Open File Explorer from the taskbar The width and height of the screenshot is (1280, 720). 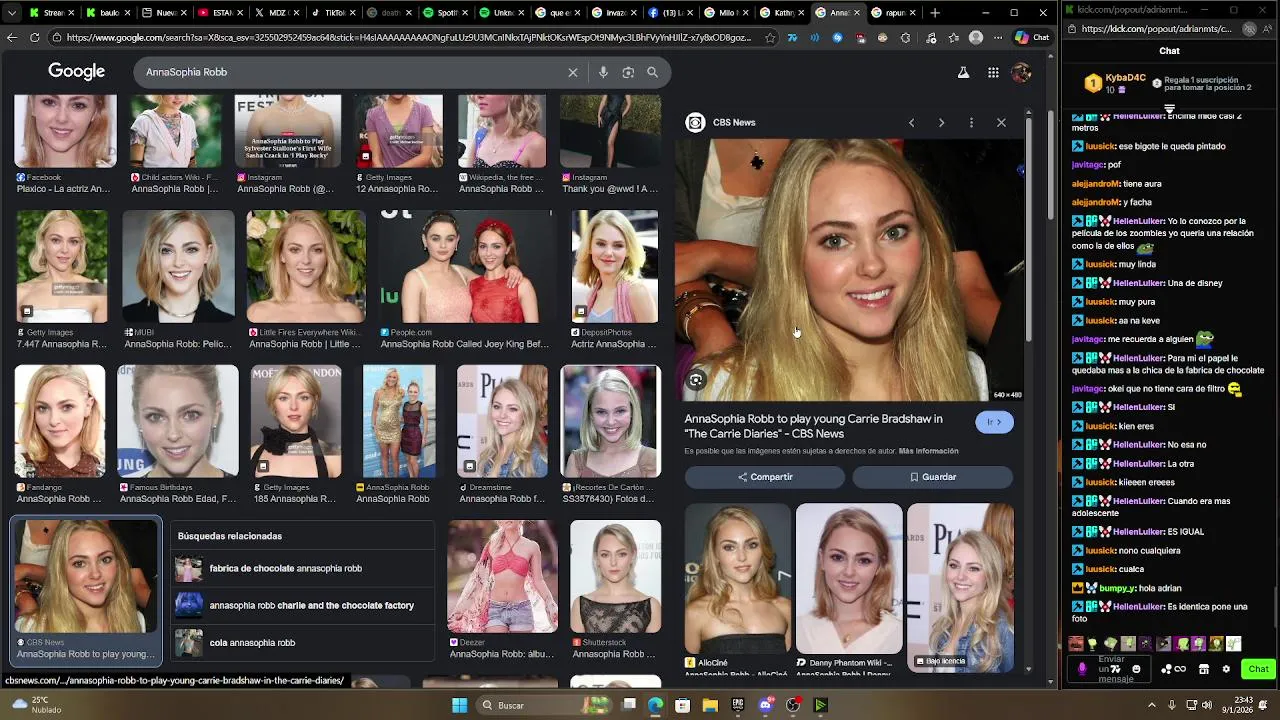709,705
